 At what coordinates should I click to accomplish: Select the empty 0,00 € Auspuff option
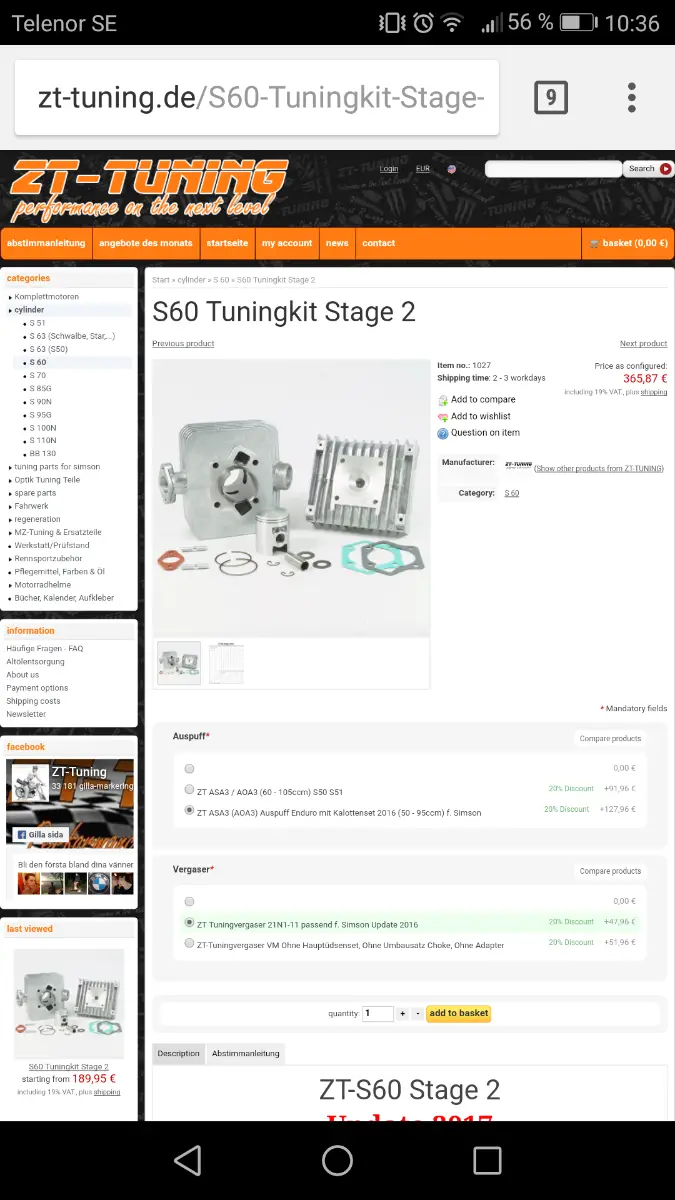190,768
